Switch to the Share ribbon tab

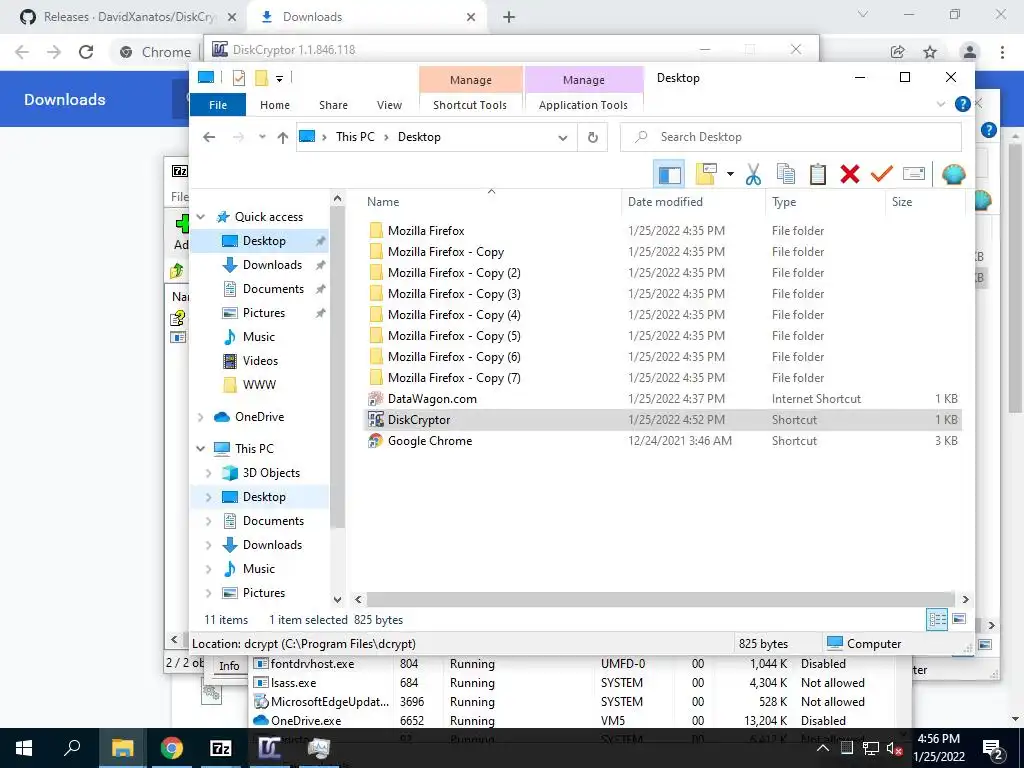[333, 104]
